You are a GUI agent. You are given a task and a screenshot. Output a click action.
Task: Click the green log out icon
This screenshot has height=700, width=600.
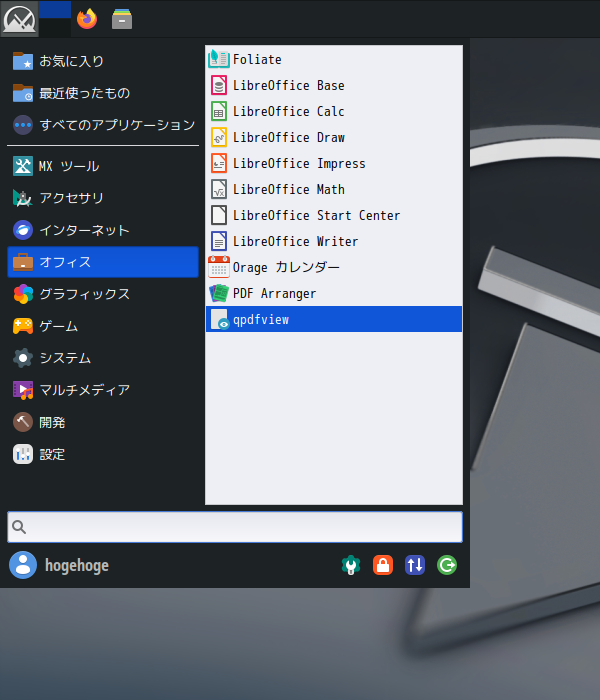coord(447,565)
